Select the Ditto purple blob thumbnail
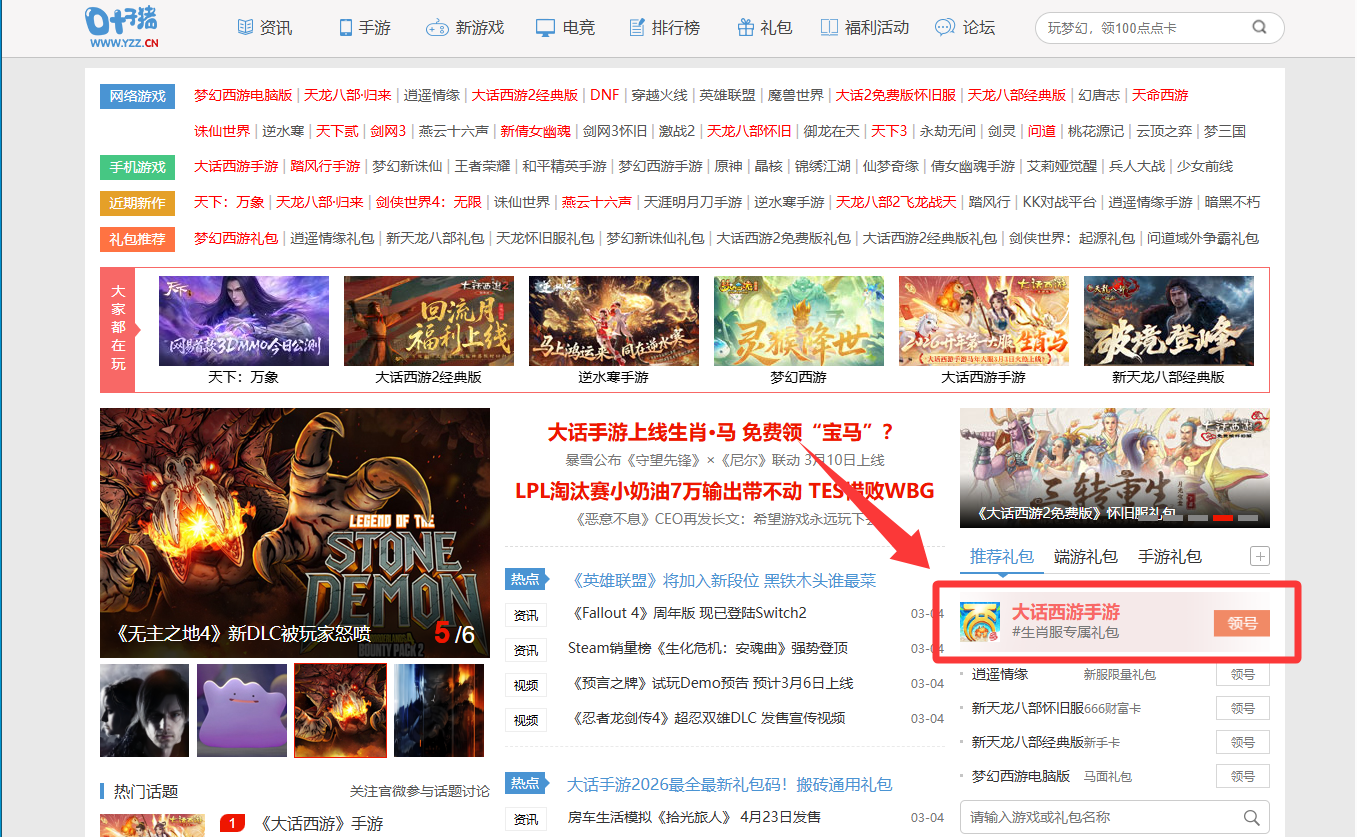This screenshot has width=1357, height=837. [242, 710]
